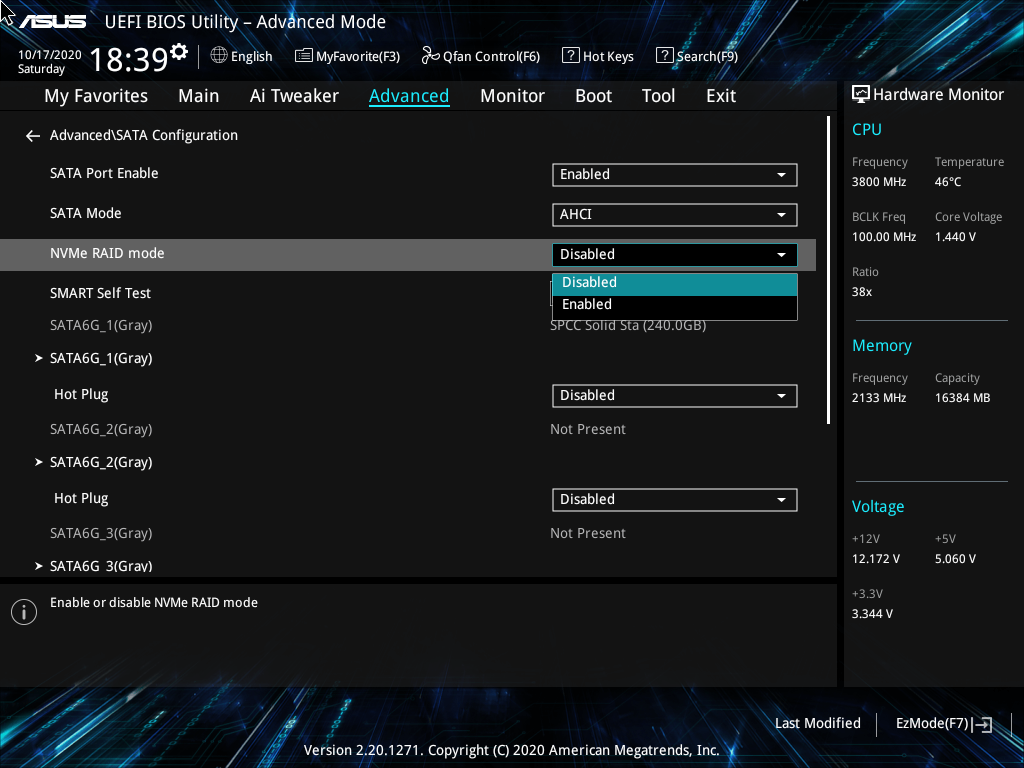Open the SATA Port Enable dropdown
Viewport: 1024px width, 768px height.
675,175
